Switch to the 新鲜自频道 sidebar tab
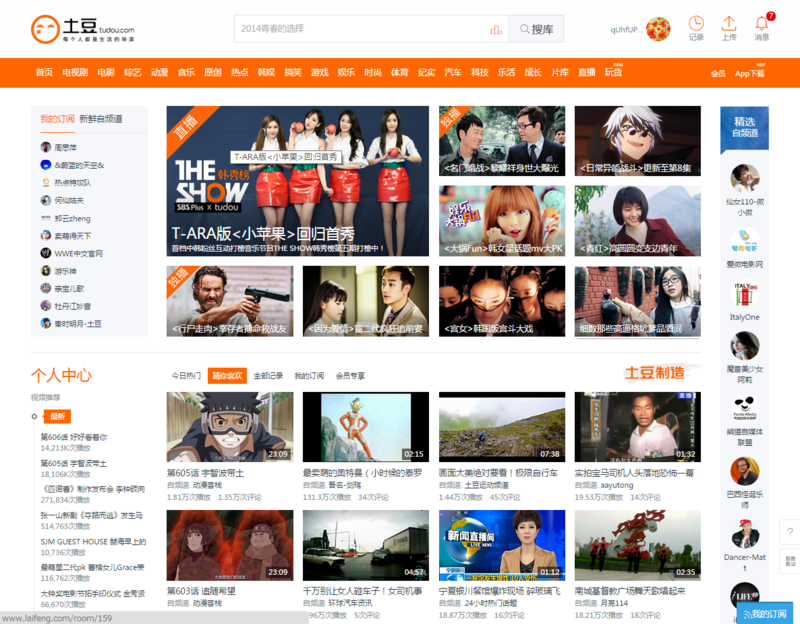The image size is (800, 624). (101, 119)
